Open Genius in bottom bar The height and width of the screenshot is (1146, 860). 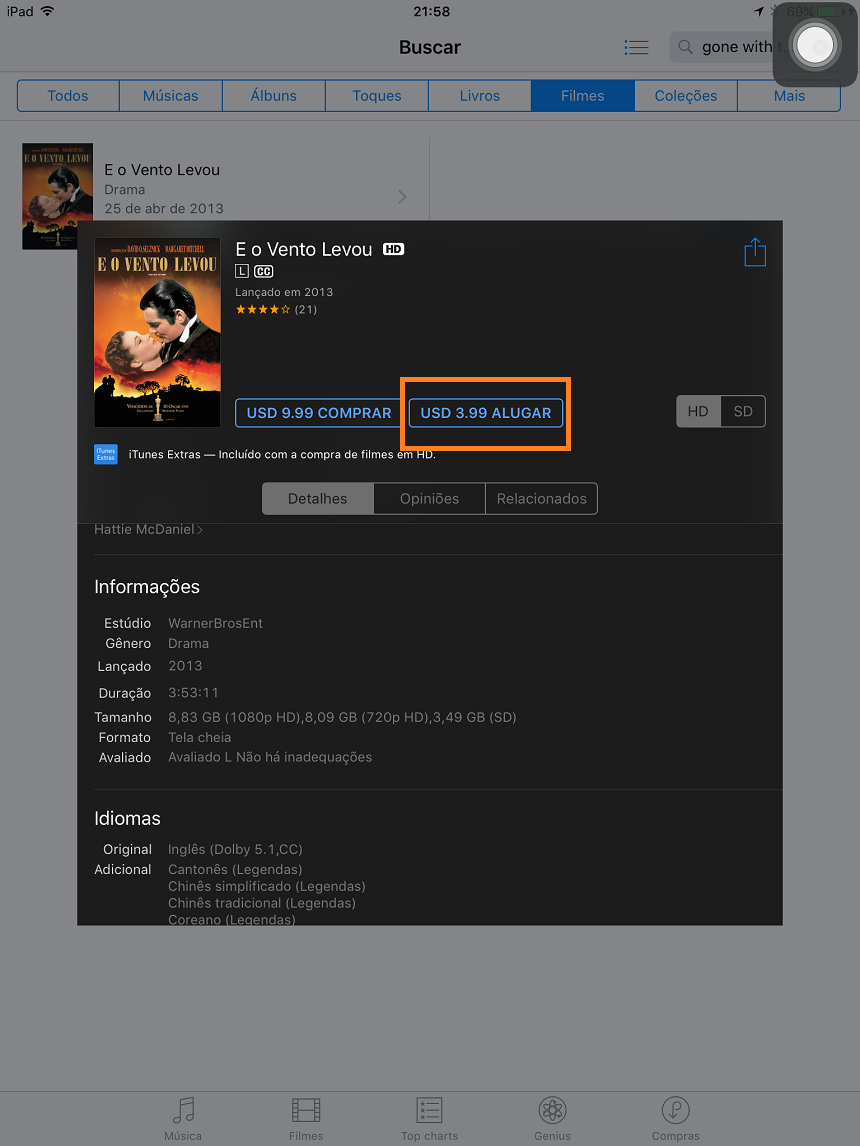pyautogui.click(x=552, y=1118)
